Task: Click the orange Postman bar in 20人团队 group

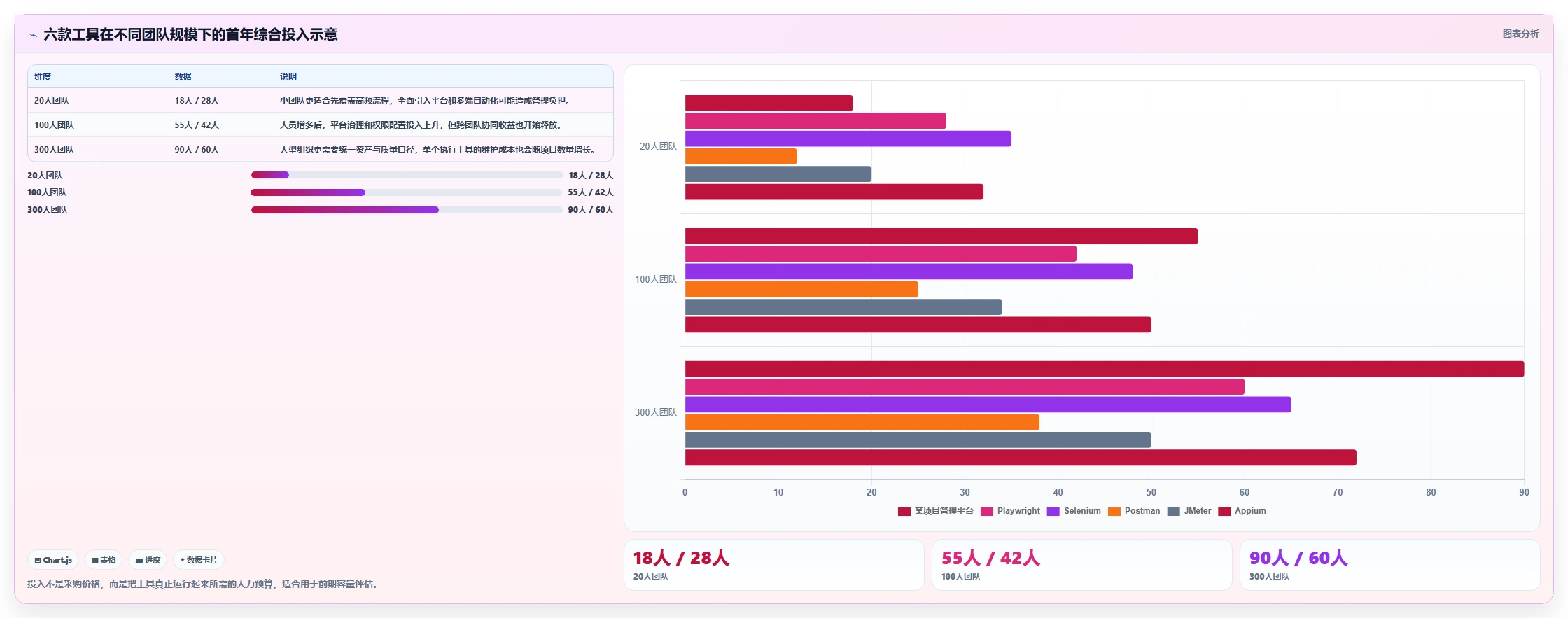Action: pyautogui.click(x=741, y=156)
